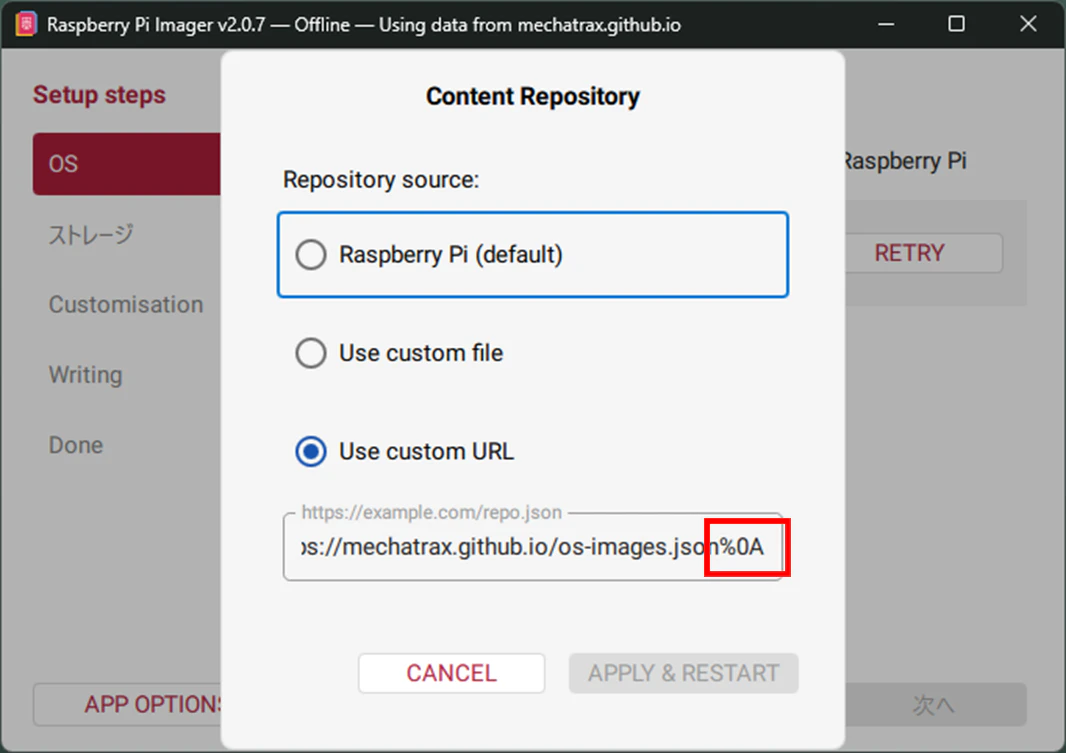
Task: Open APP OPTIONS in main window
Action: (128, 705)
